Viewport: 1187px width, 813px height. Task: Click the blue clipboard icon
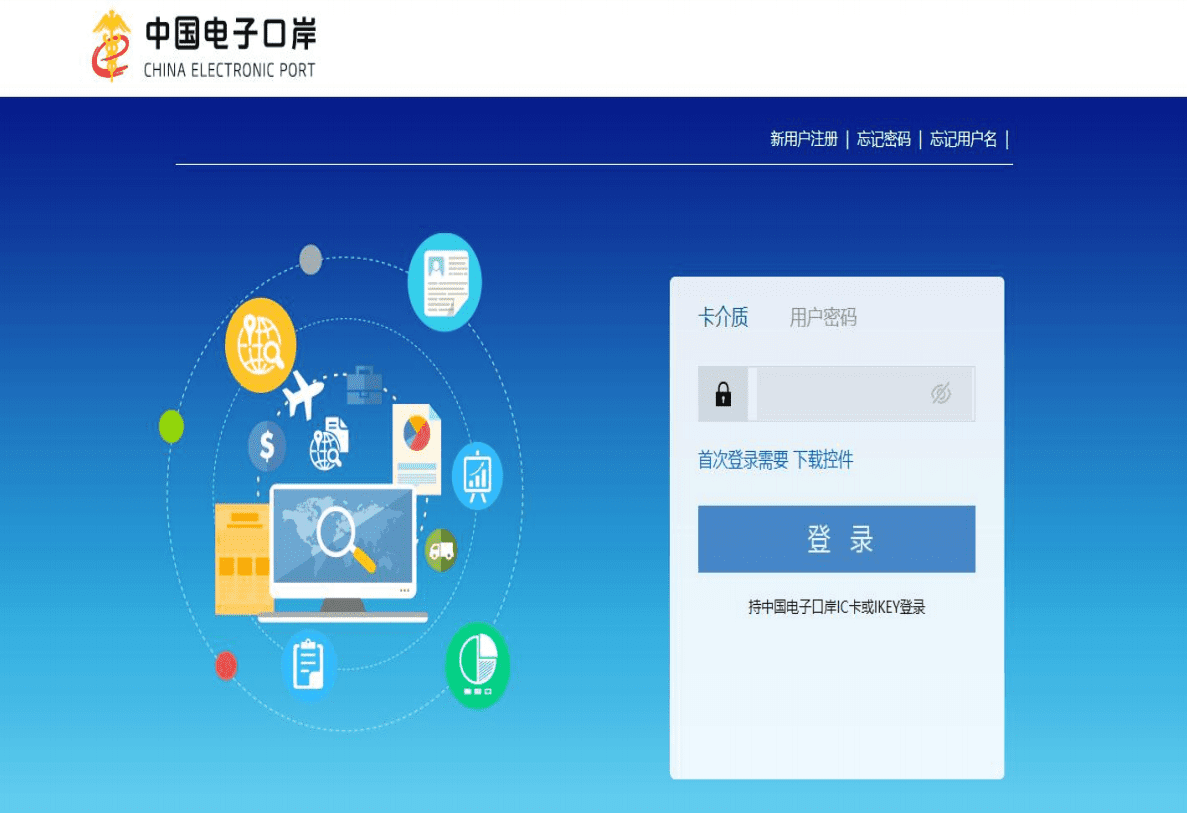coord(308,664)
